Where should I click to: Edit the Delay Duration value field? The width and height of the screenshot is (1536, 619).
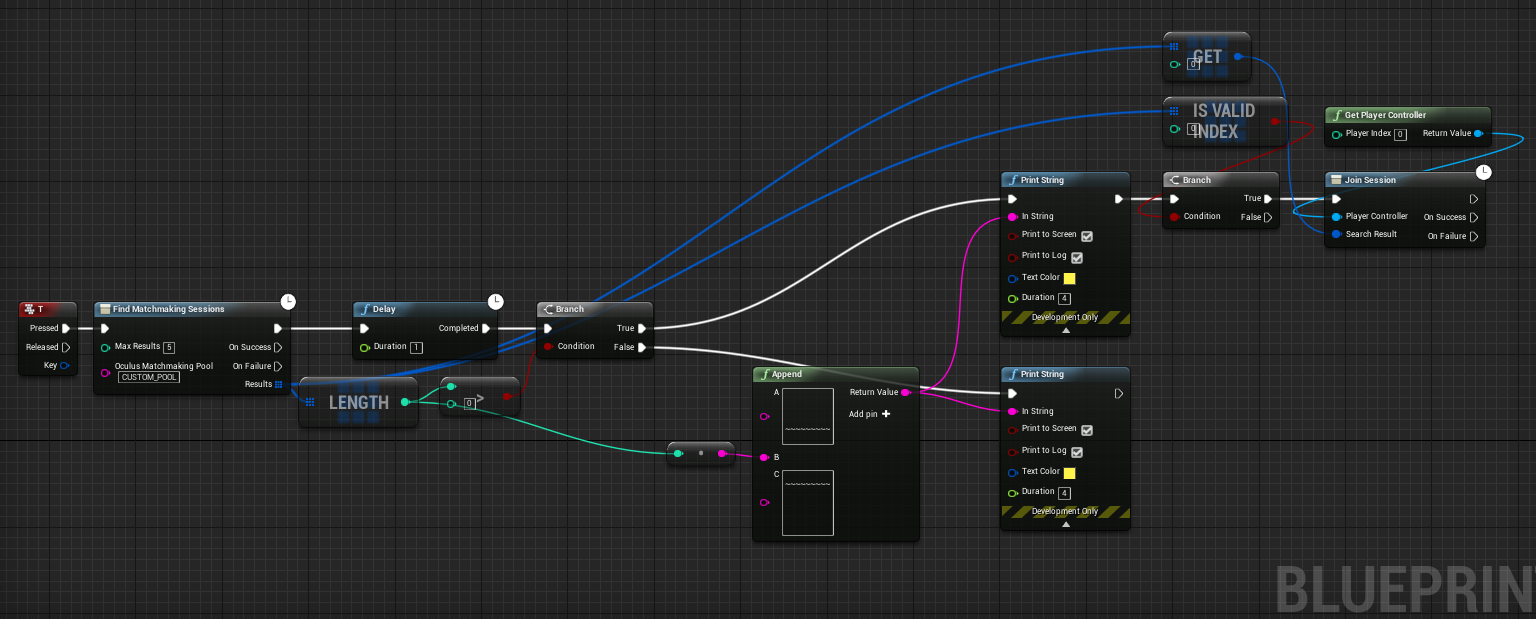tap(416, 347)
